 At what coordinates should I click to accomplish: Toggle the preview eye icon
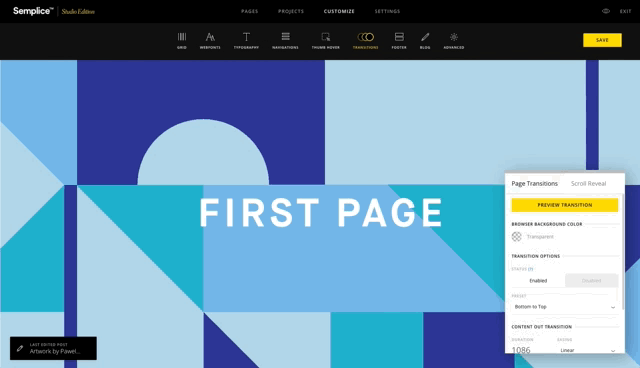[606, 11]
